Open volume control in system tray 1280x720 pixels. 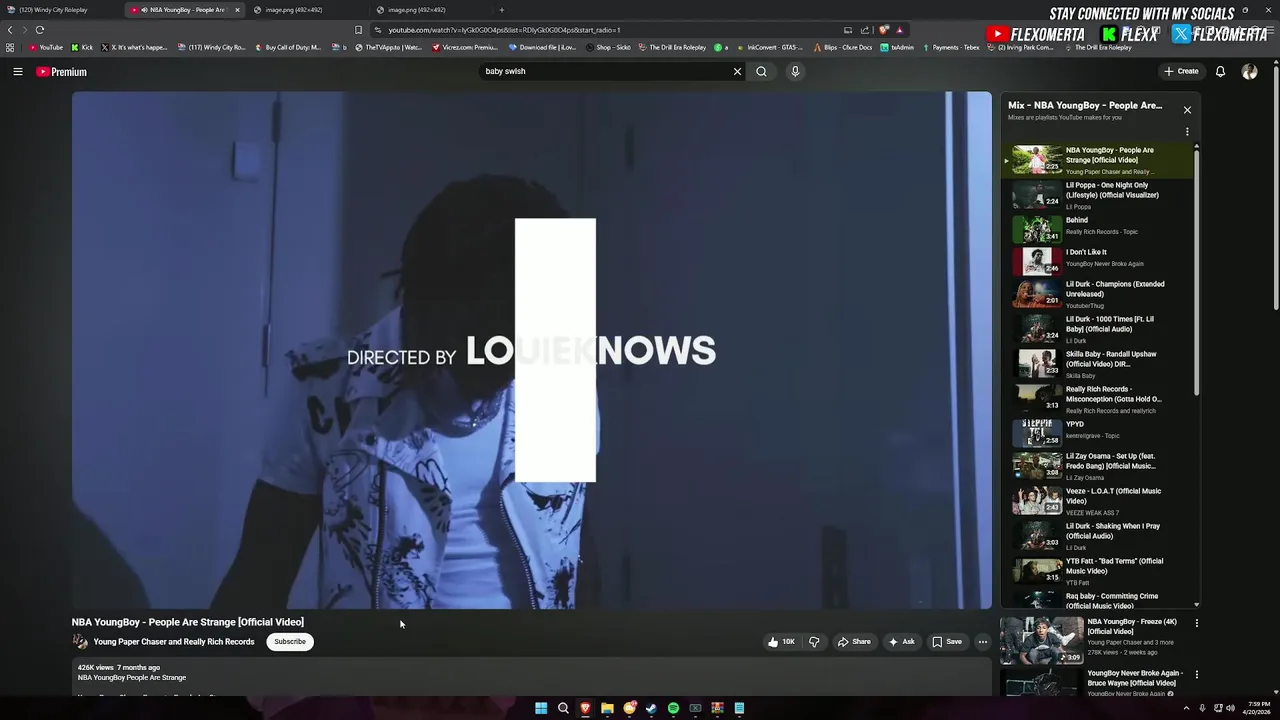pyautogui.click(x=1229, y=708)
